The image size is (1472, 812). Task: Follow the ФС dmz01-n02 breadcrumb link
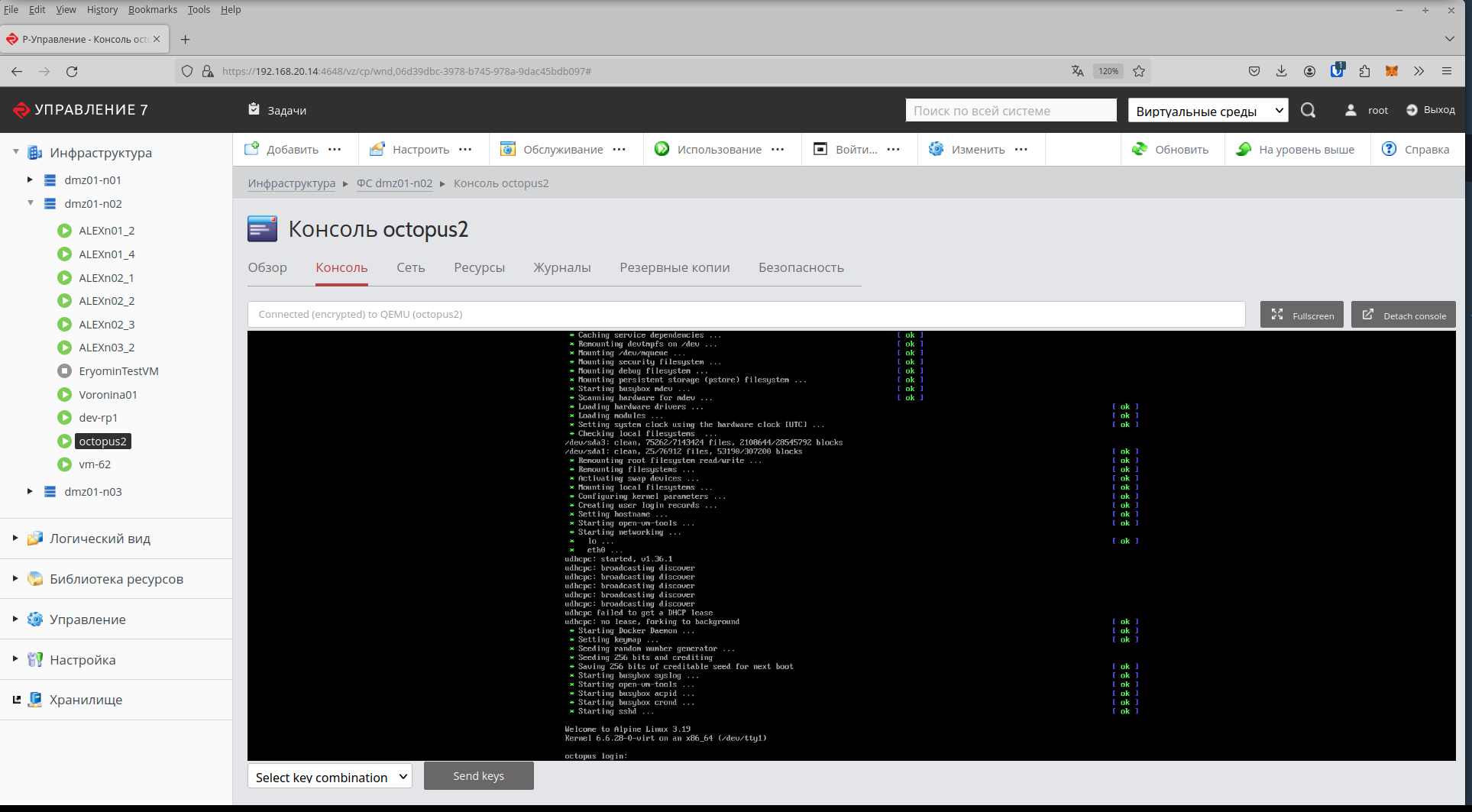click(394, 183)
